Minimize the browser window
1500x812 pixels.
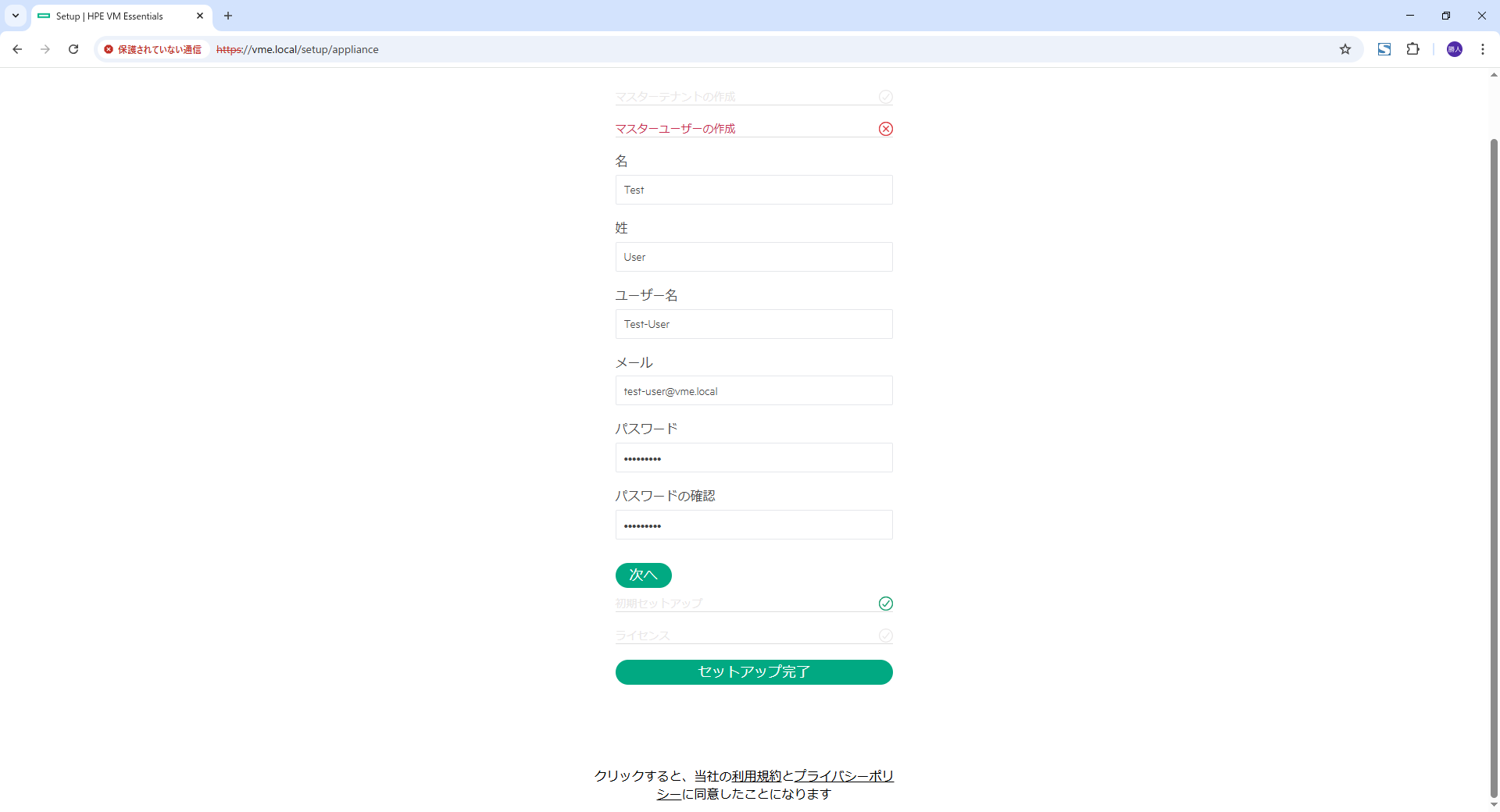pyautogui.click(x=1410, y=16)
